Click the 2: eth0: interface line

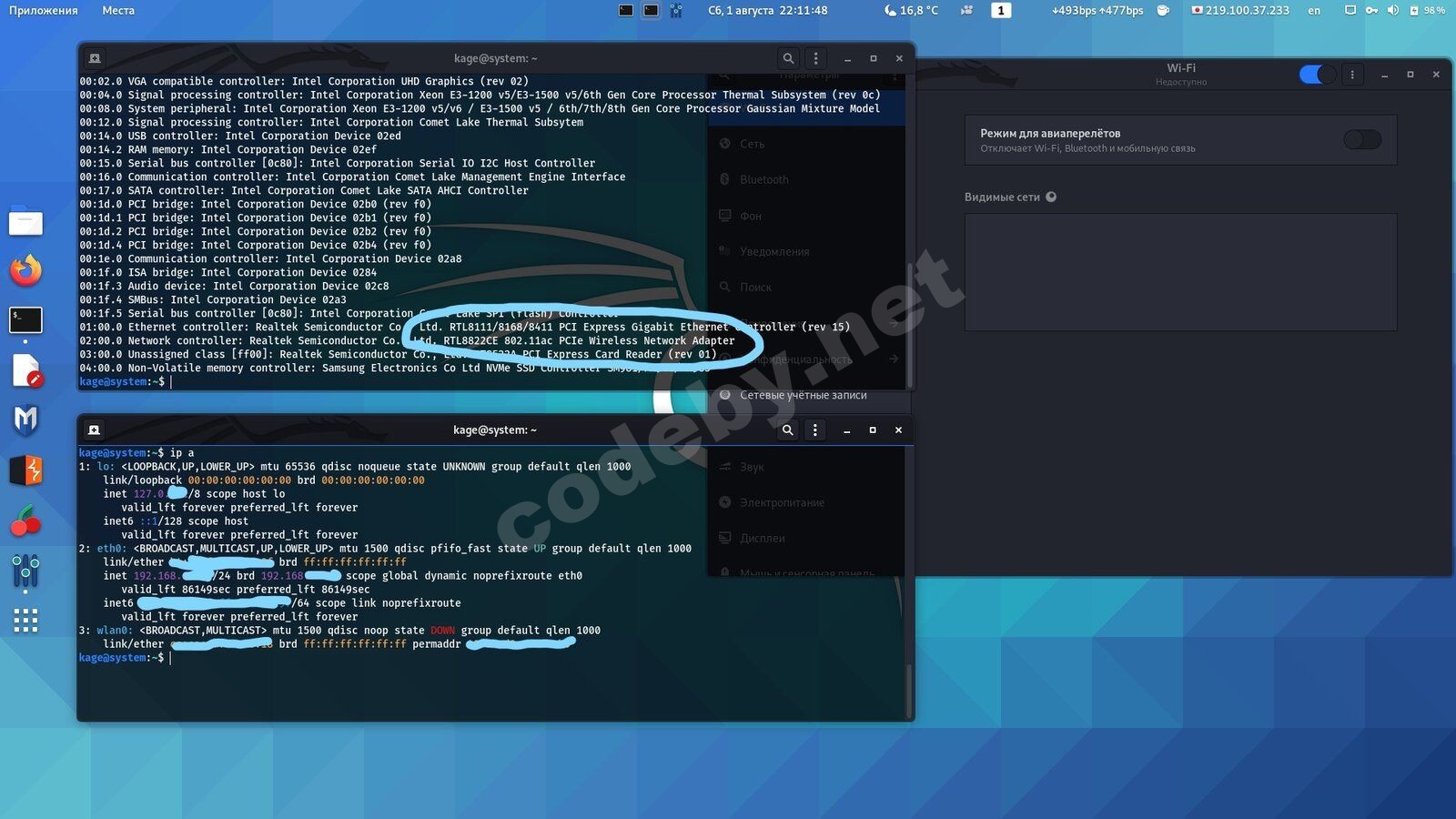tap(385, 548)
